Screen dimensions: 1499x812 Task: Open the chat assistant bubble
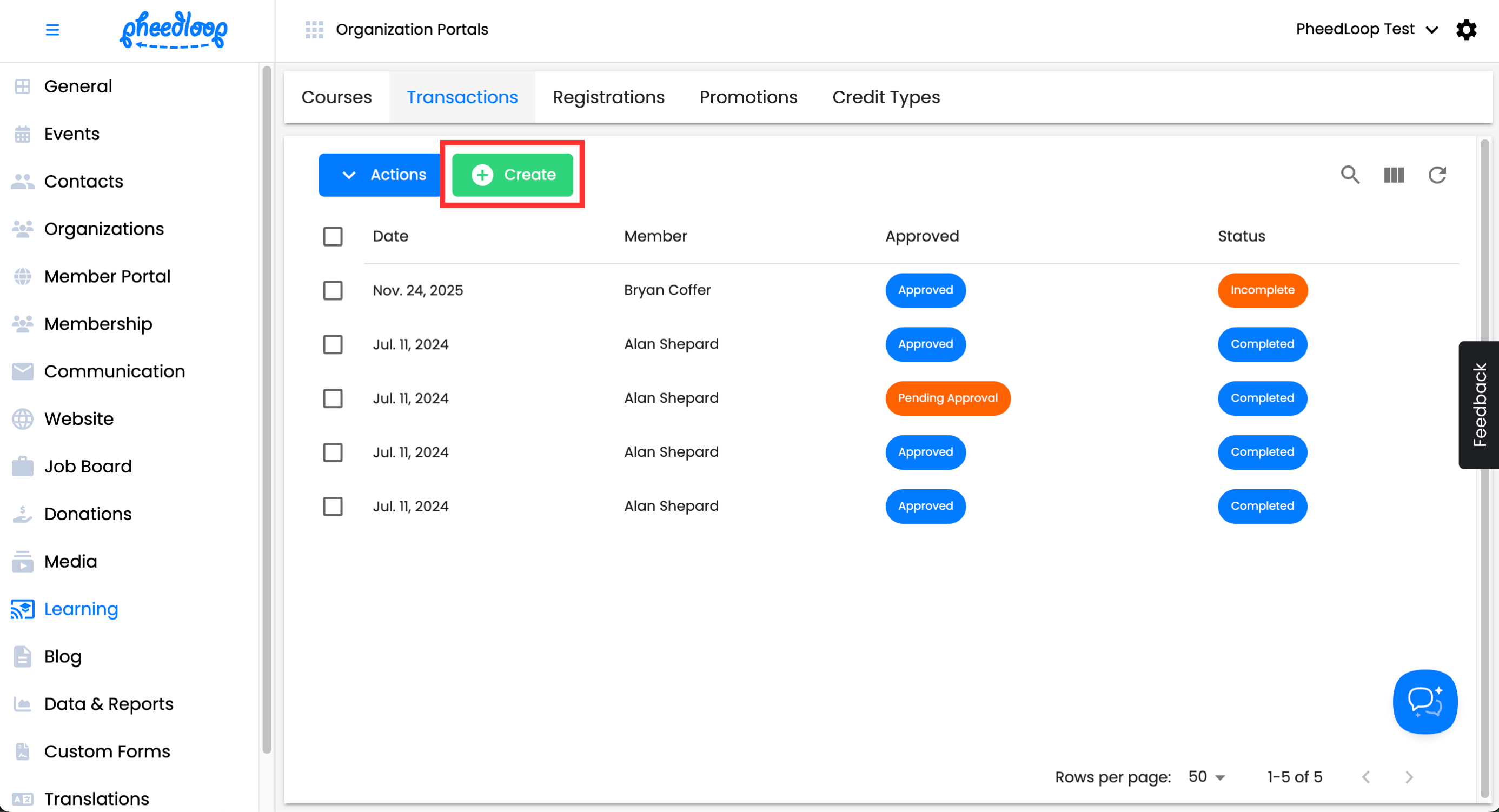coord(1424,702)
